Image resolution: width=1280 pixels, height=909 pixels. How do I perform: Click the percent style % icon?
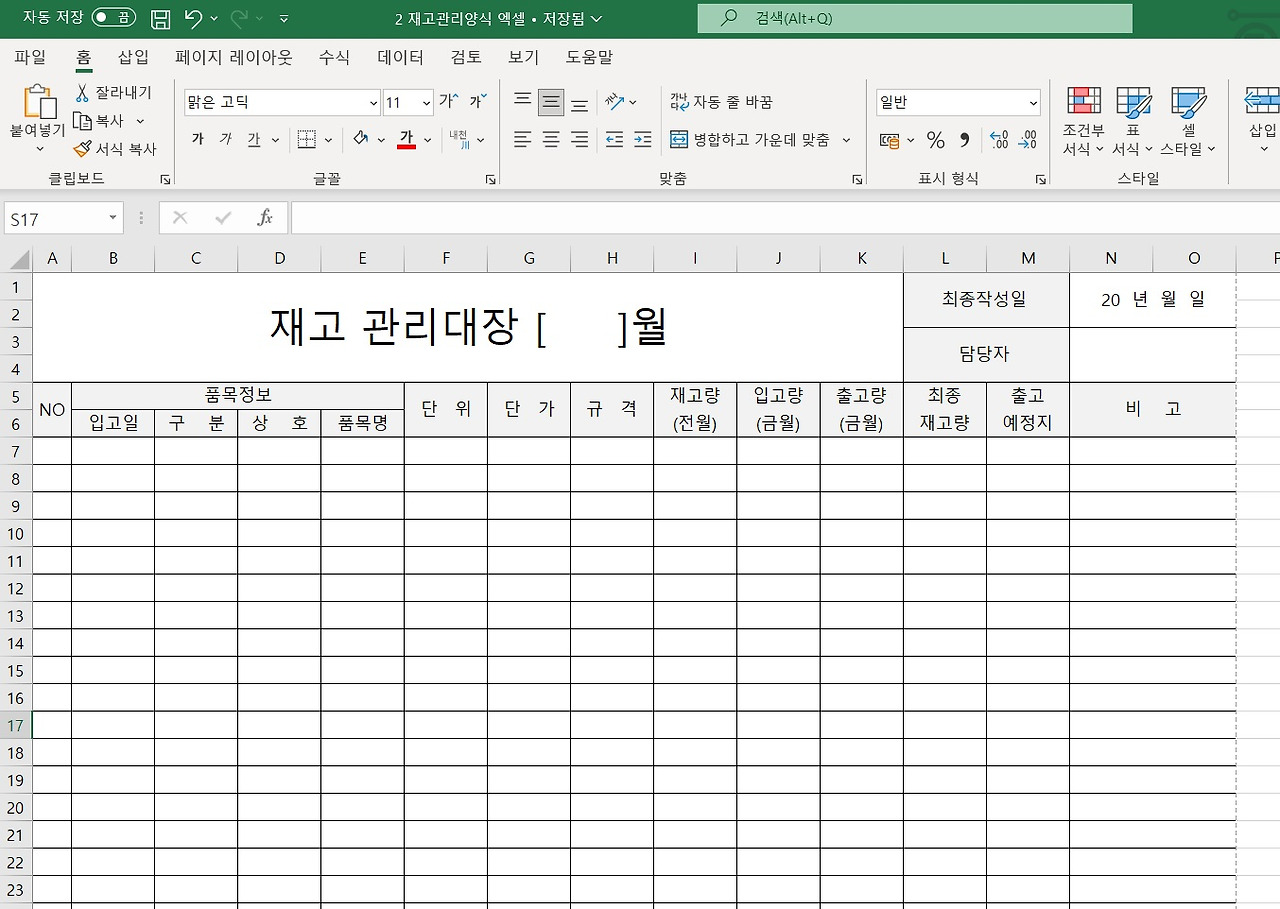[936, 140]
